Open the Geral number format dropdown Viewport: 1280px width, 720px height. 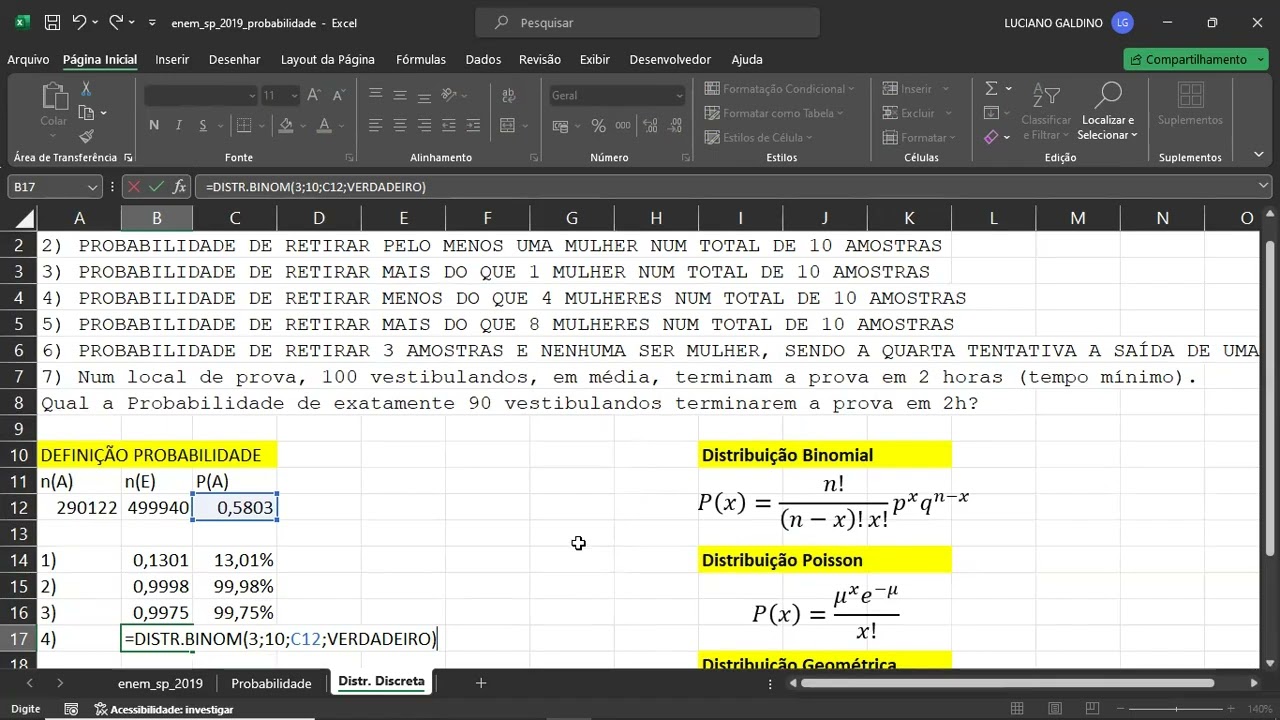679,96
